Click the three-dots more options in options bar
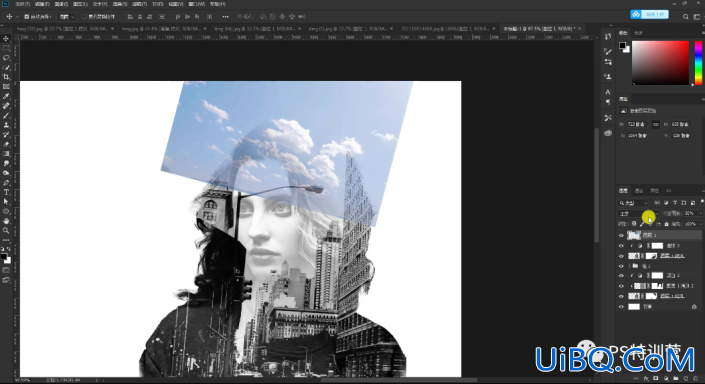This screenshot has height=384, width=705. [226, 17]
